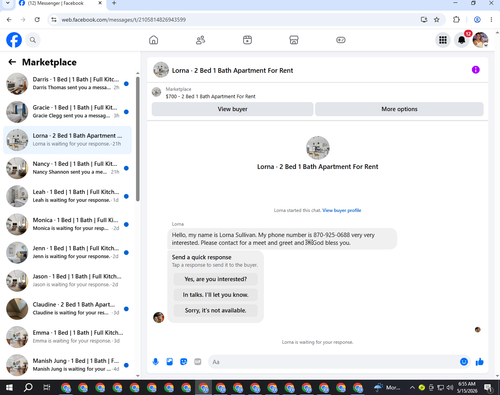Open the tab search dropdown arrow
Image resolution: width=500 pixels, height=395 pixels.
pos(7,3)
